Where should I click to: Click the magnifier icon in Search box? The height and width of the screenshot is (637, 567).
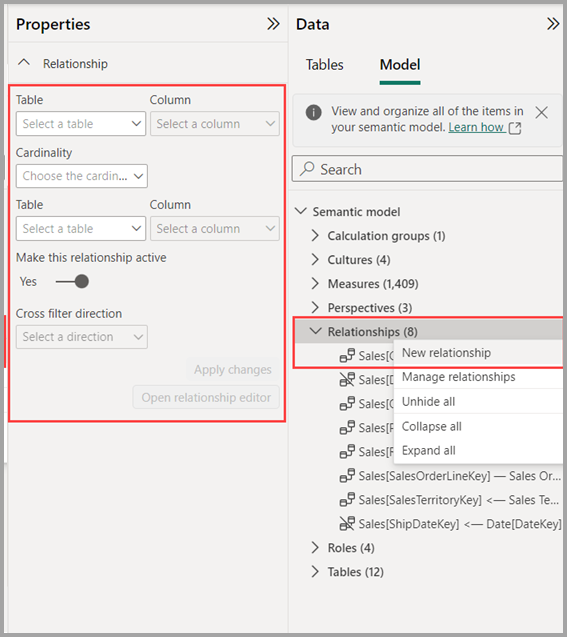[307, 169]
